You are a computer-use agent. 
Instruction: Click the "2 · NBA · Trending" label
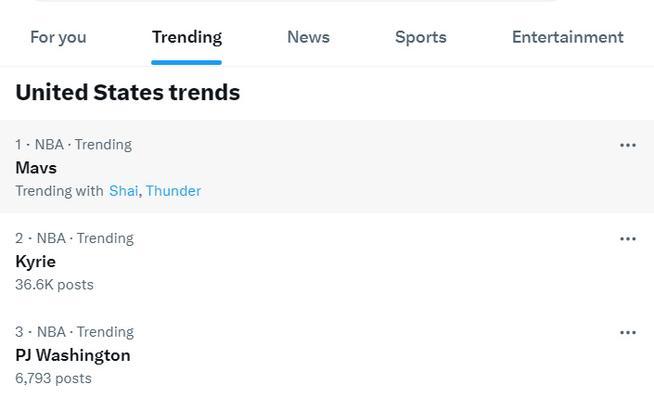click(74, 239)
